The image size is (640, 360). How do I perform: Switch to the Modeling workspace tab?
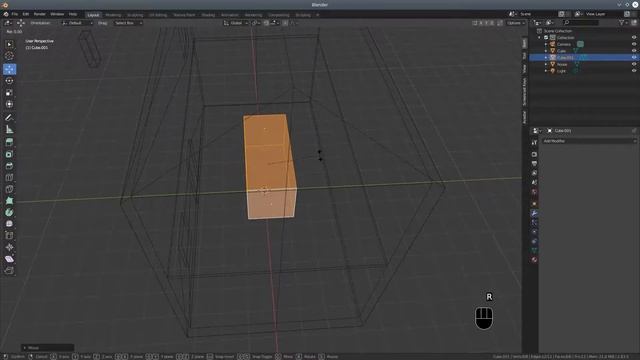click(113, 15)
